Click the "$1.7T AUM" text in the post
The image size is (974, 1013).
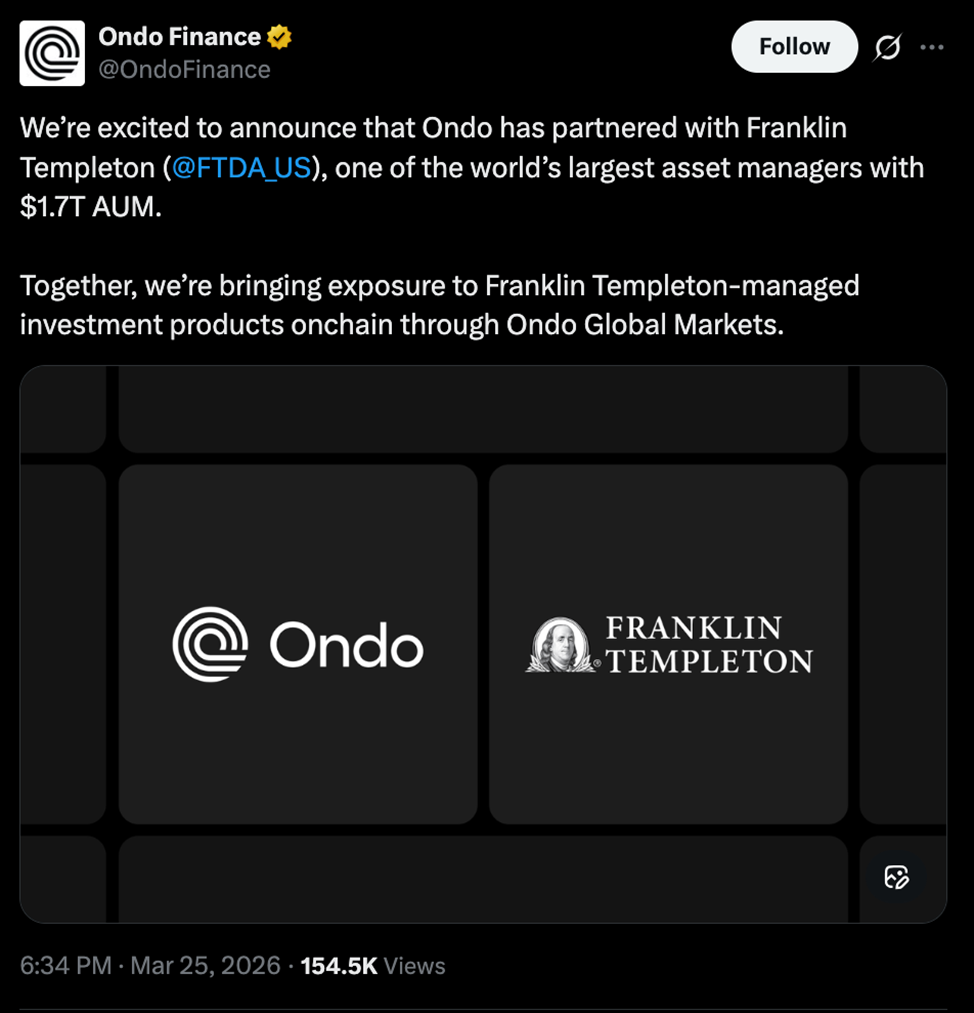(x=90, y=208)
